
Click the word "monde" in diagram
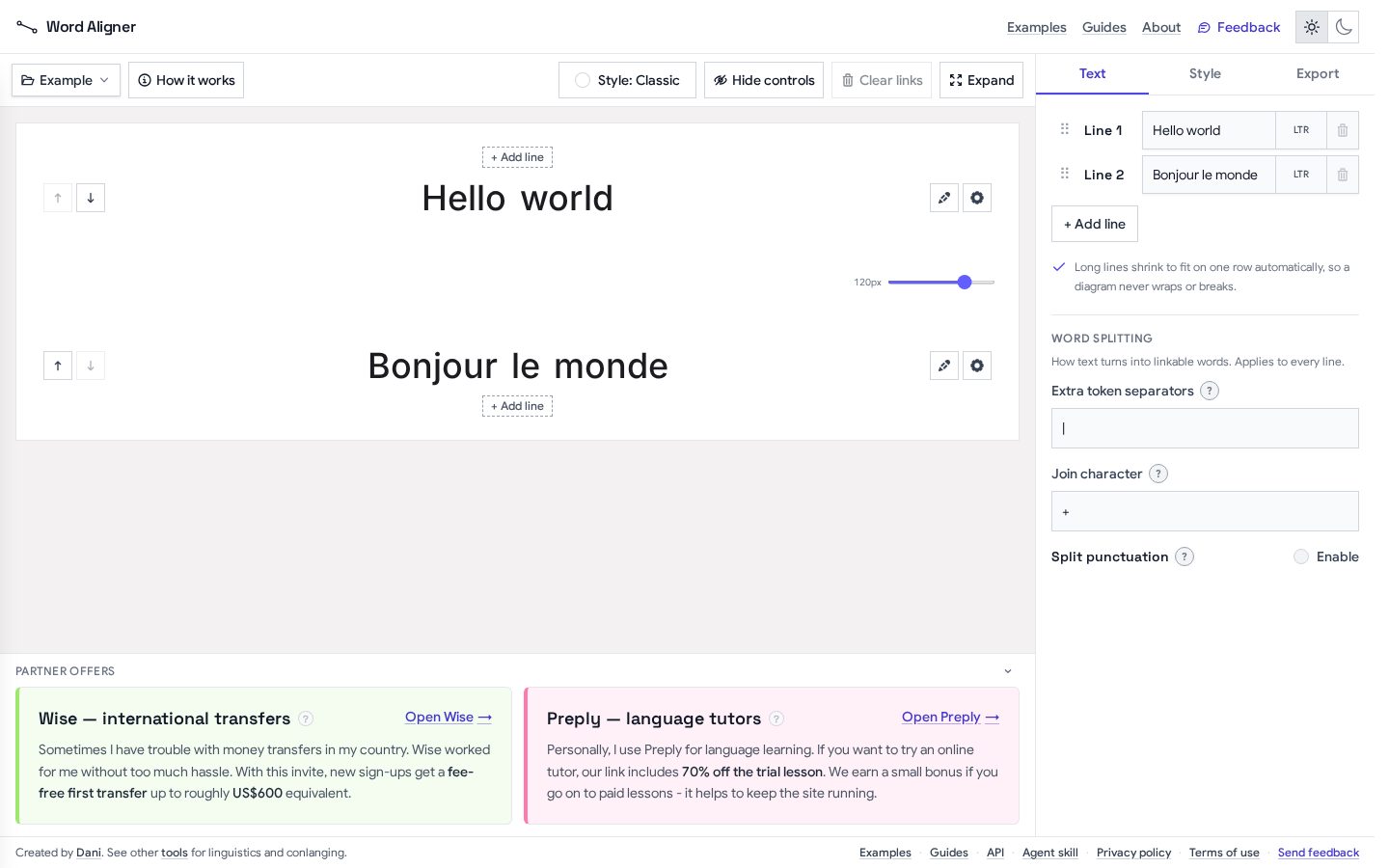coord(612,366)
